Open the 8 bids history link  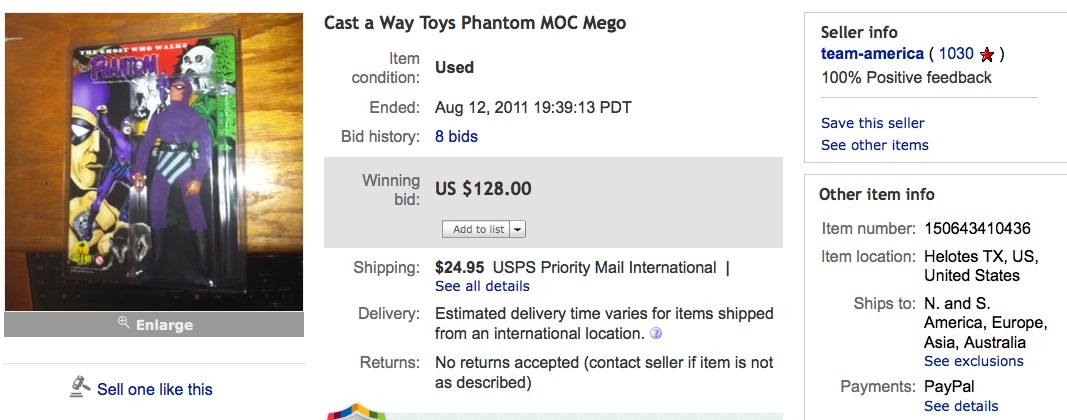pos(456,137)
